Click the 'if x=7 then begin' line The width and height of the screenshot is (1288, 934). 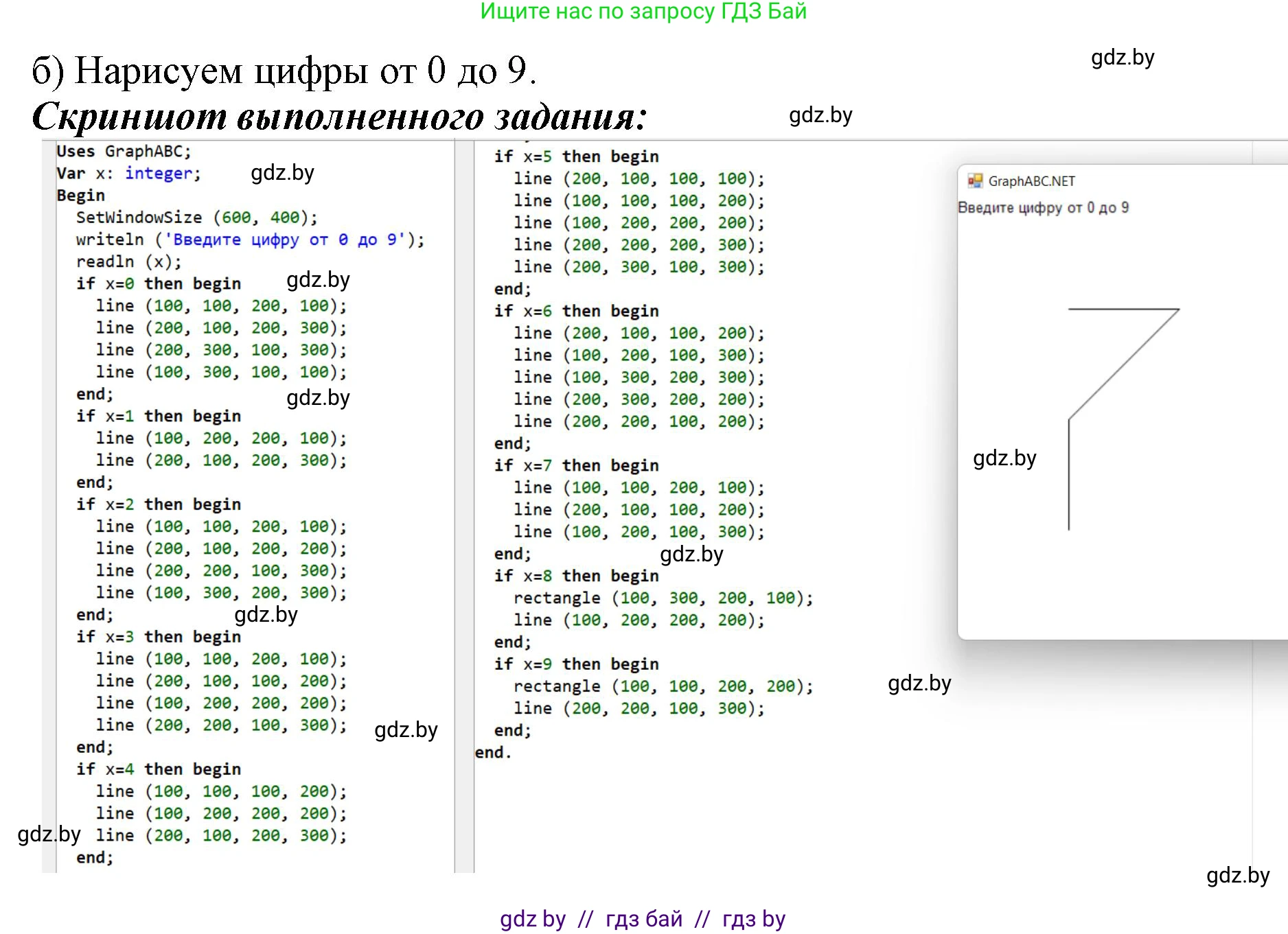[x=575, y=465]
